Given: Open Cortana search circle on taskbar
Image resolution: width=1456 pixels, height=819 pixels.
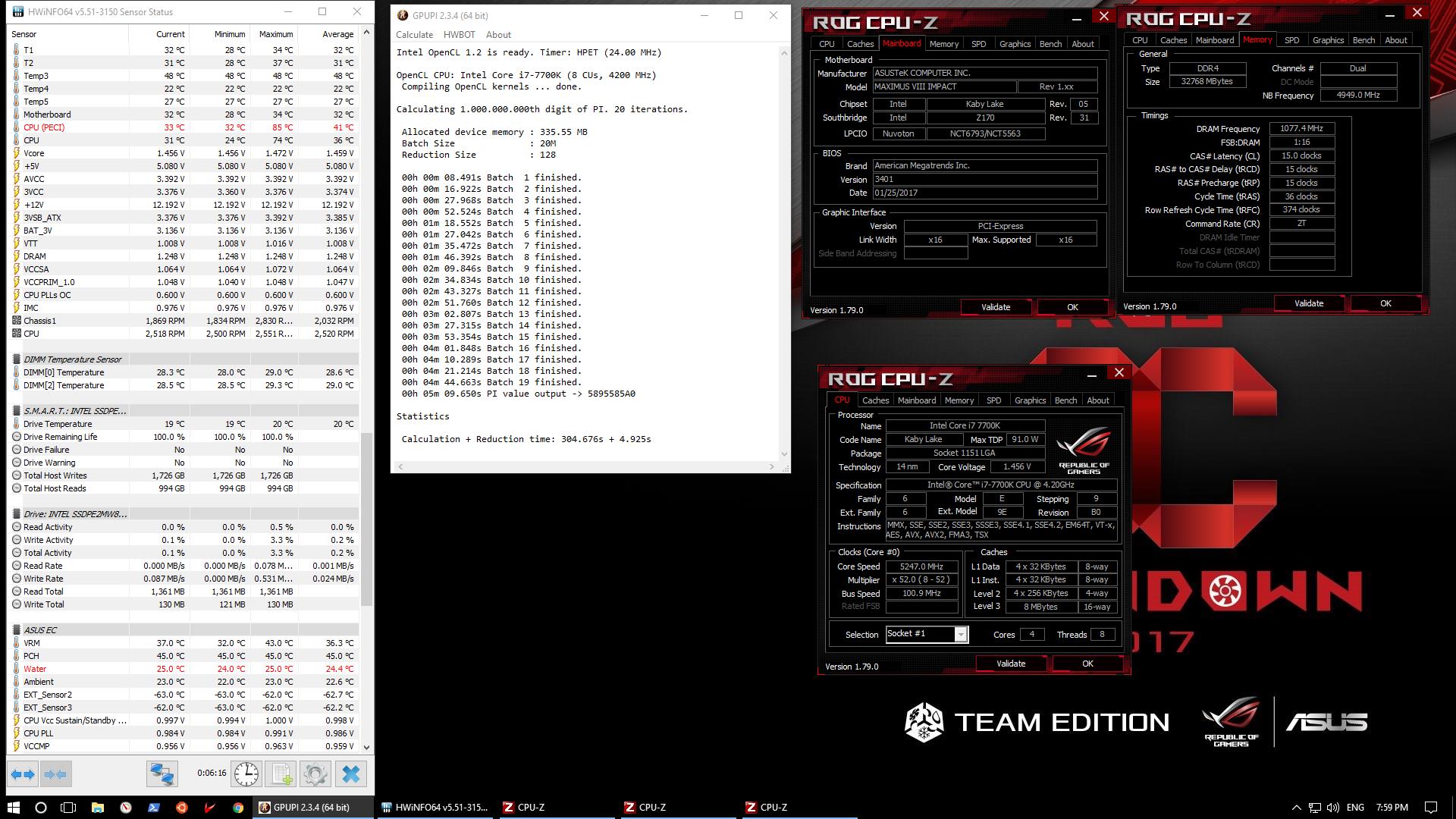Looking at the screenshot, I should tap(41, 808).
